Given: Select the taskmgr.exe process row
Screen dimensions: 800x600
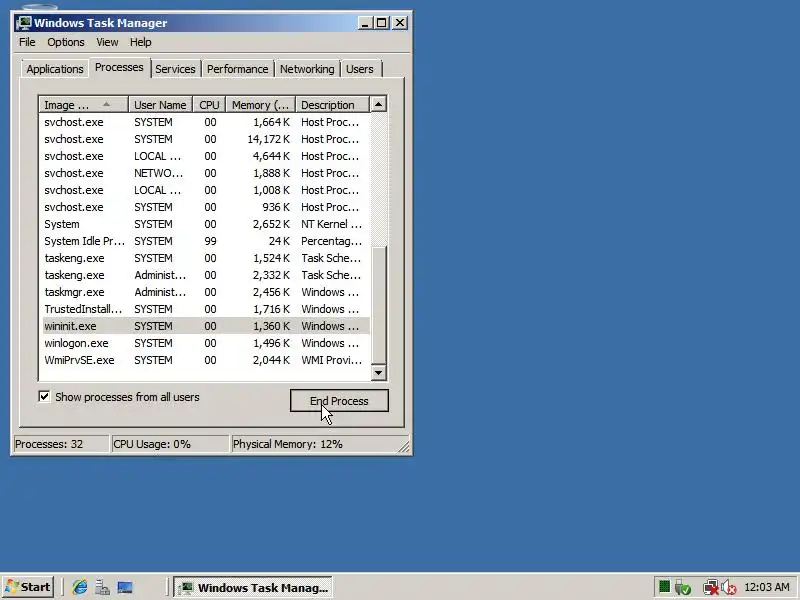Looking at the screenshot, I should [x=205, y=292].
